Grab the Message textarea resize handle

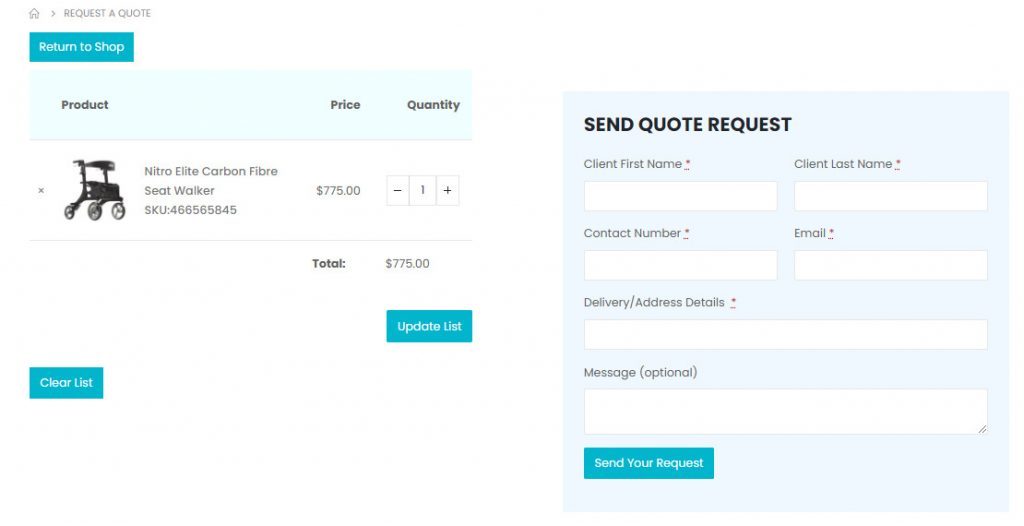[x=982, y=429]
